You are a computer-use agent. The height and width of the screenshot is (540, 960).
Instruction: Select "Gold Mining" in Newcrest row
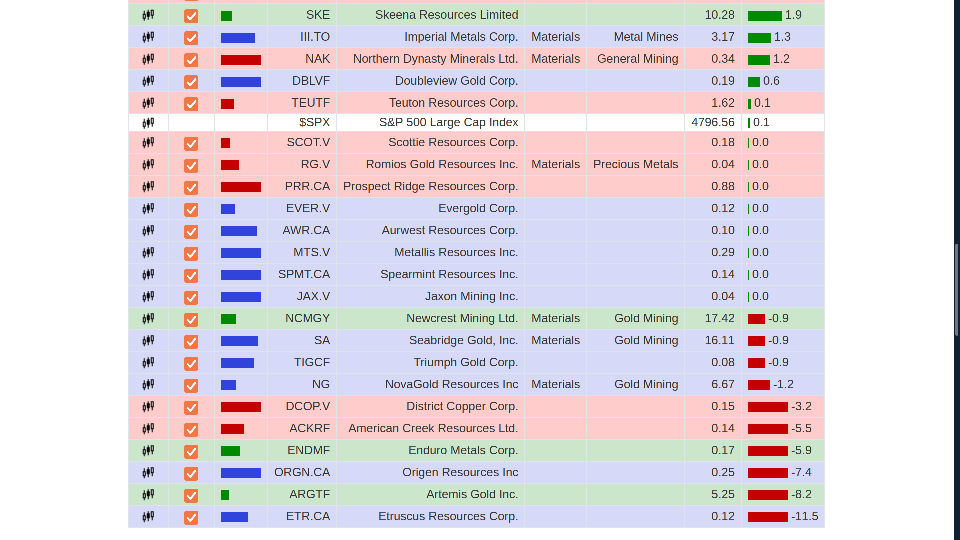(646, 318)
